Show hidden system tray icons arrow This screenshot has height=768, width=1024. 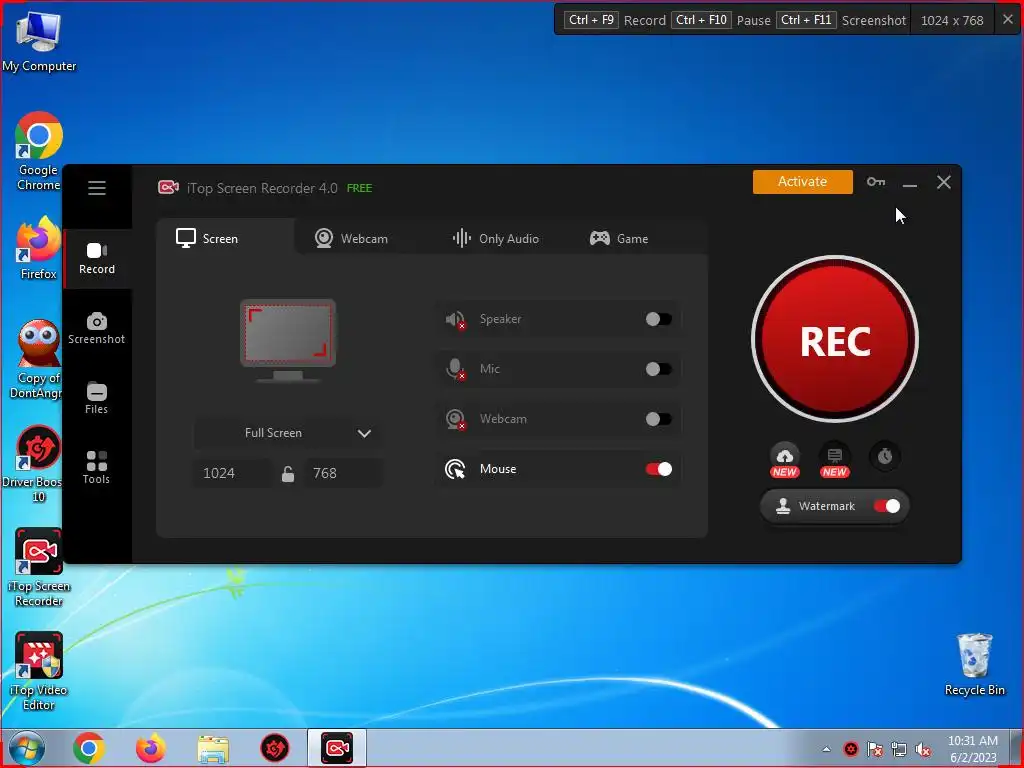[x=827, y=749]
